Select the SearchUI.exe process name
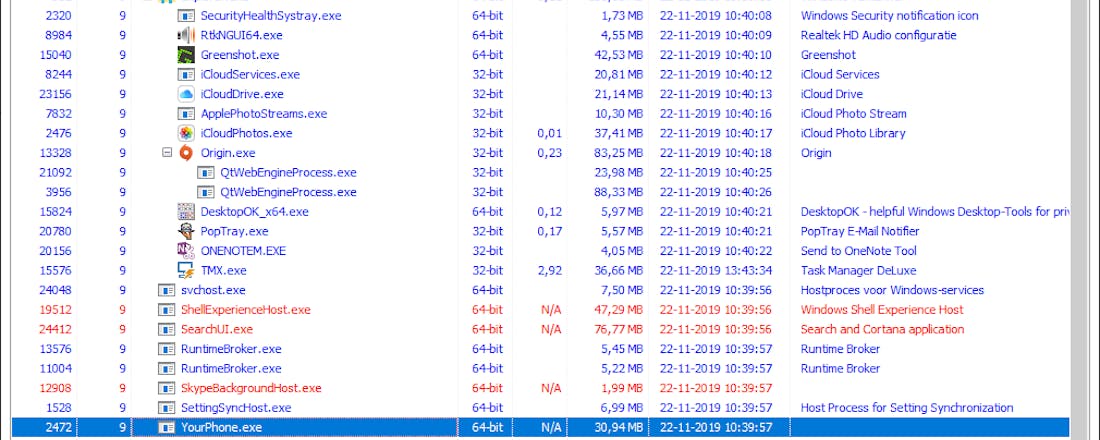The height and width of the screenshot is (440, 1100). [217, 329]
